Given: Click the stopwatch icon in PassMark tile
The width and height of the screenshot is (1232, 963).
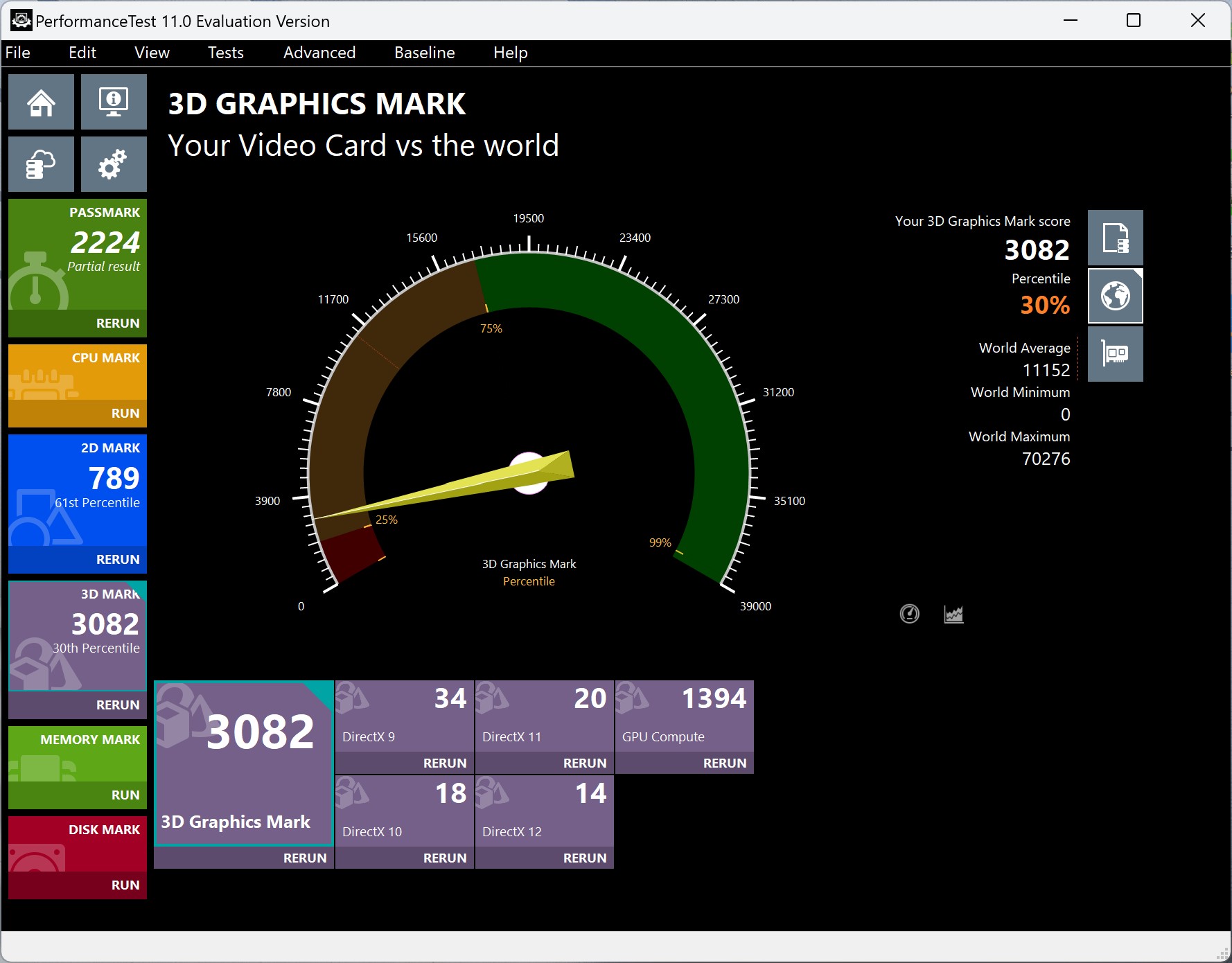Looking at the screenshot, I should point(38,282).
